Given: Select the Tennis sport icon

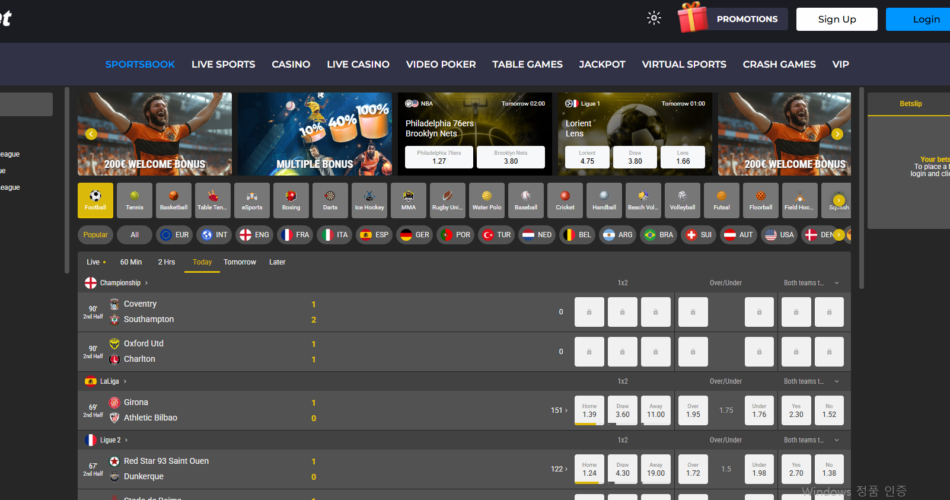Looking at the screenshot, I should (134, 200).
